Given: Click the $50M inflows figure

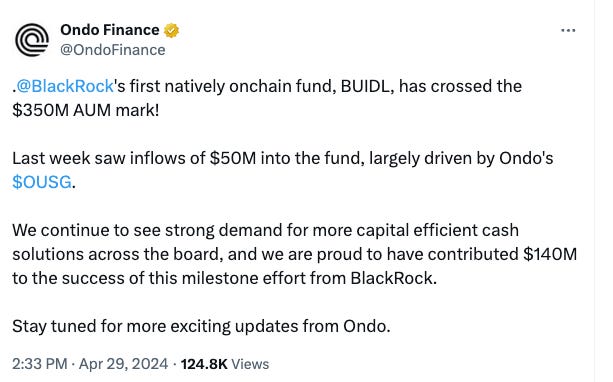Looking at the screenshot, I should tap(233, 158).
